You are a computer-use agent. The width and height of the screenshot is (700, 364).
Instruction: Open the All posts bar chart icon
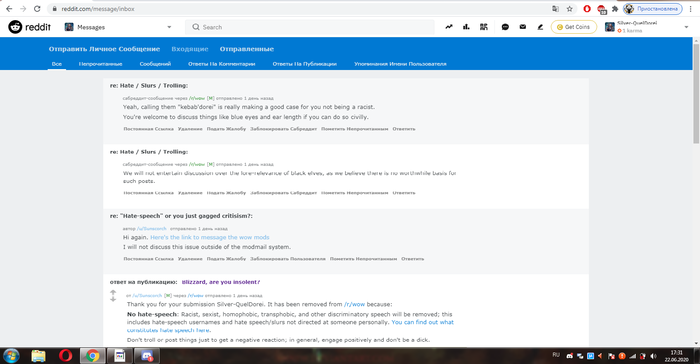[x=466, y=27]
